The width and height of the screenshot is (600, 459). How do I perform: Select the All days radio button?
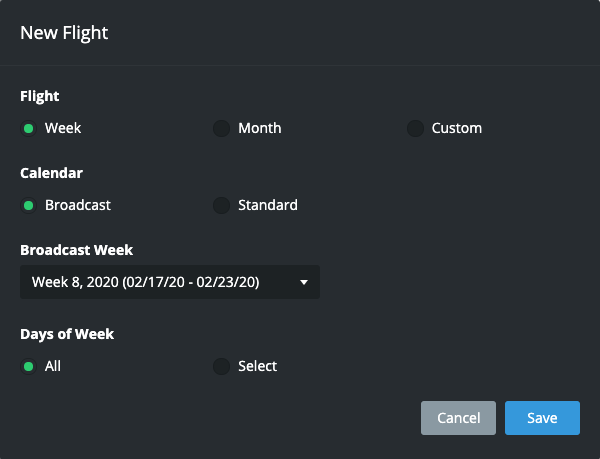tap(29, 367)
